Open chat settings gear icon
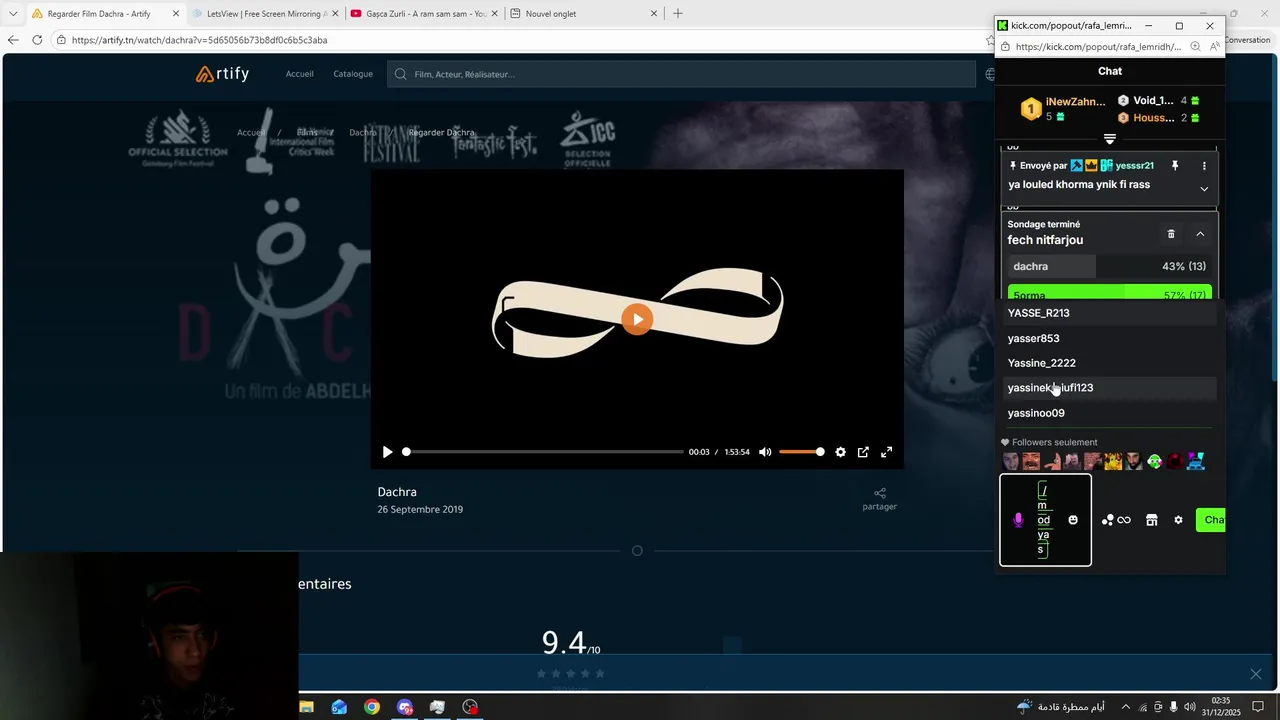The image size is (1280, 720). (1178, 520)
